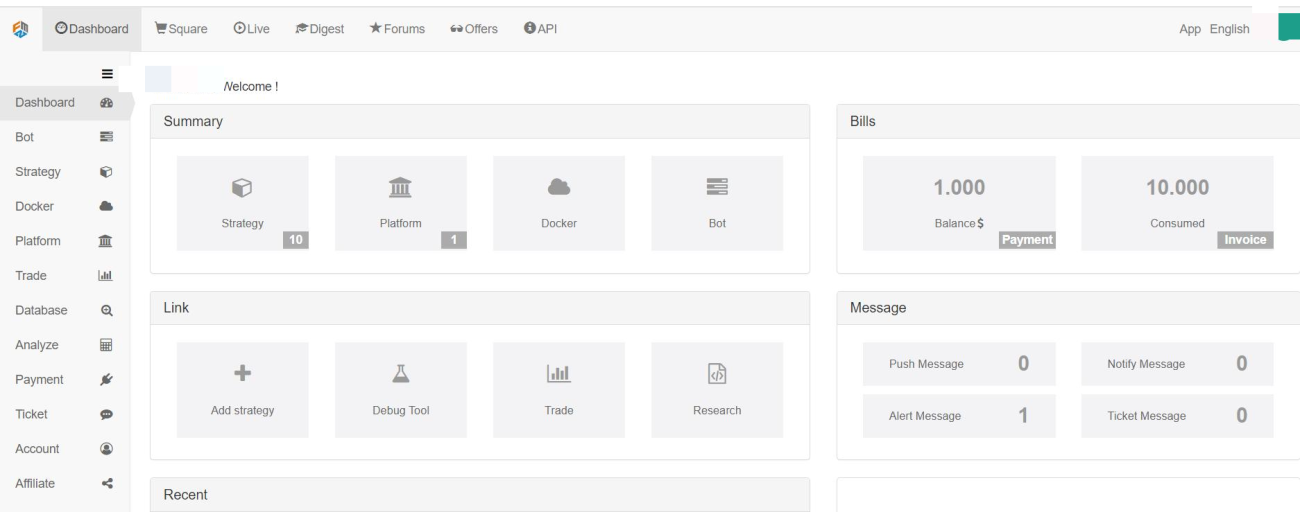Open the Strategy summary cube tile
The image size is (1300, 512).
click(x=242, y=203)
